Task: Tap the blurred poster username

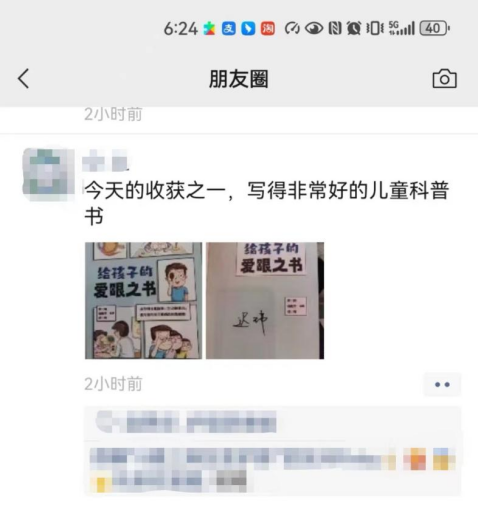Action: click(105, 161)
